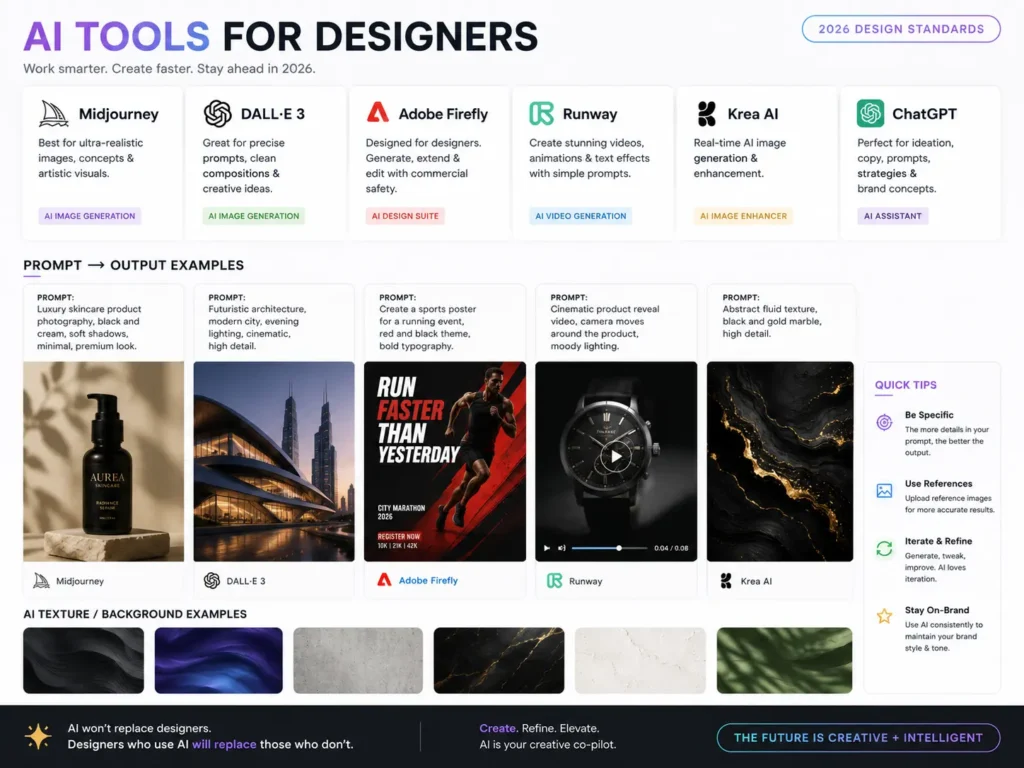
Task: Click the Use References image icon
Action: [x=884, y=490]
